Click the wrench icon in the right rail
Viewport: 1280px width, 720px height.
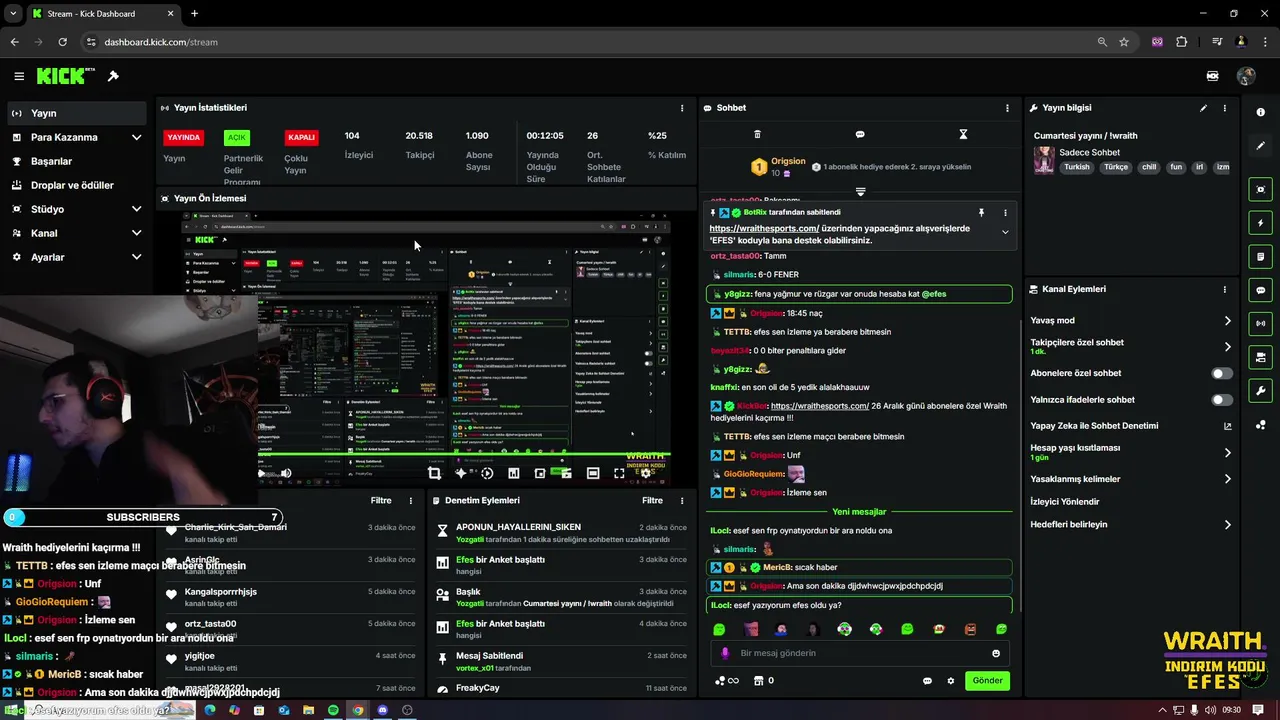click(1261, 391)
